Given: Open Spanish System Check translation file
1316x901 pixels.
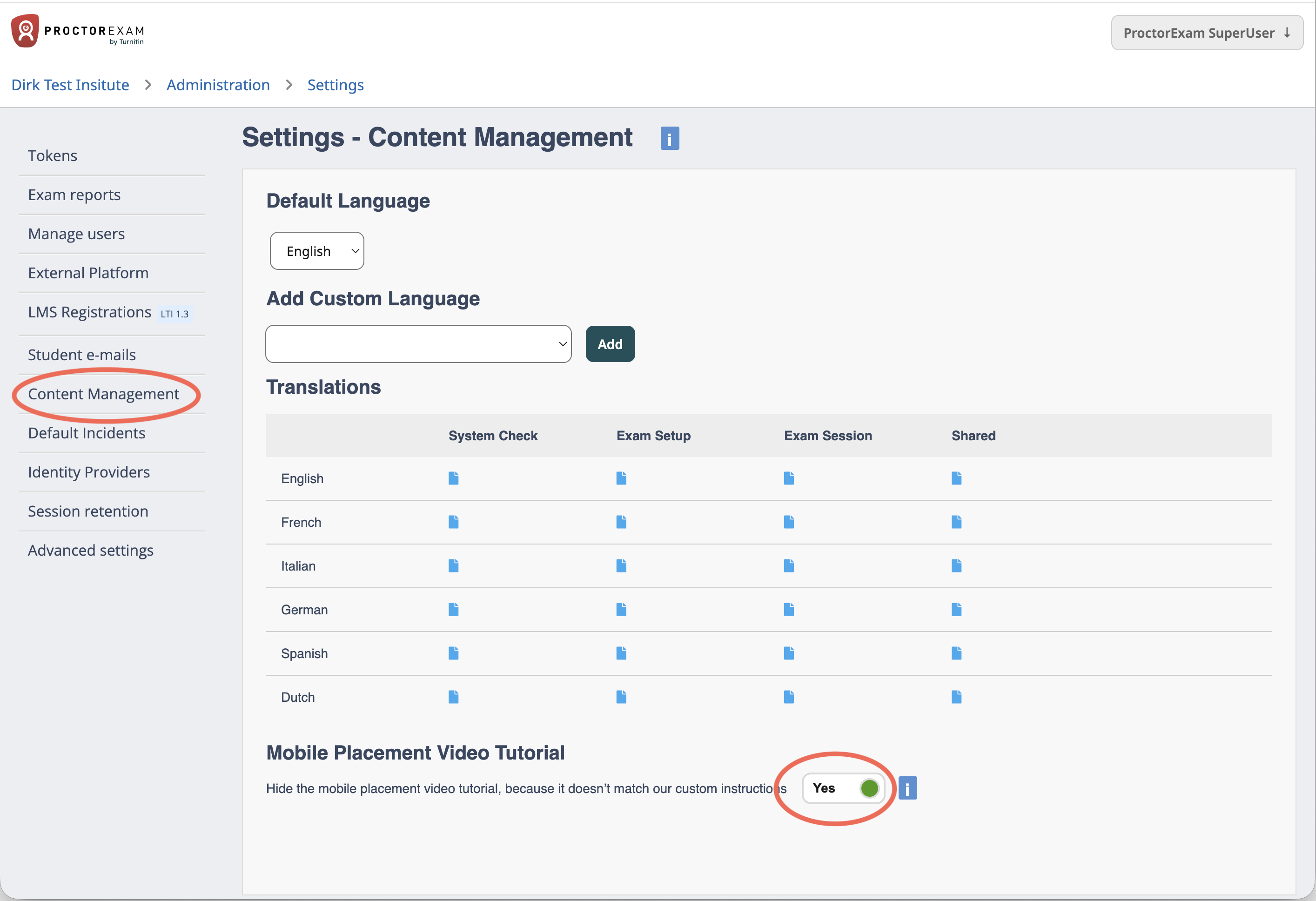Looking at the screenshot, I should click(453, 653).
